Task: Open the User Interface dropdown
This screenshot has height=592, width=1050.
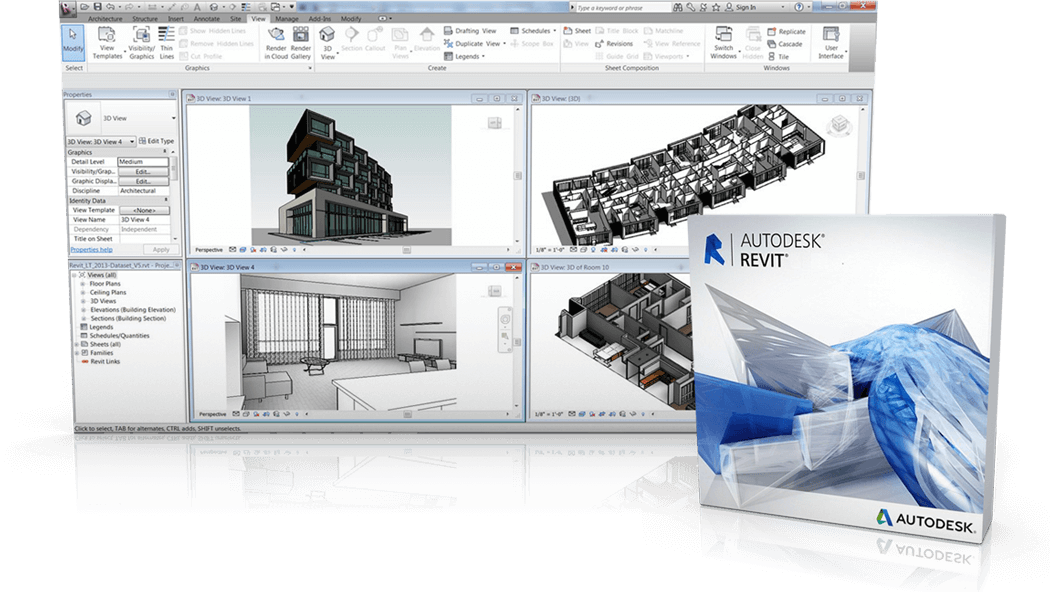Action: pos(831,44)
